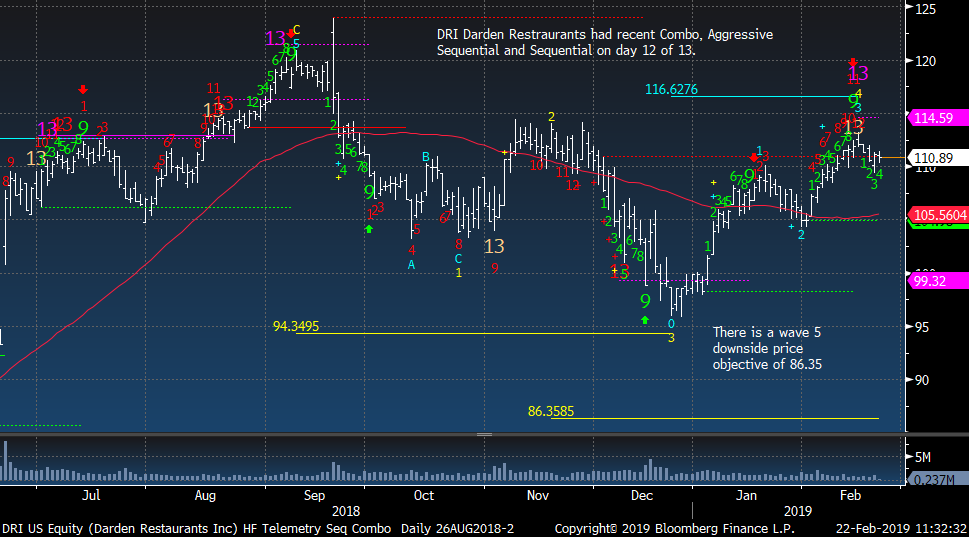Click the cyan wave label B
Screen dimensions: 969x537
click(x=426, y=157)
